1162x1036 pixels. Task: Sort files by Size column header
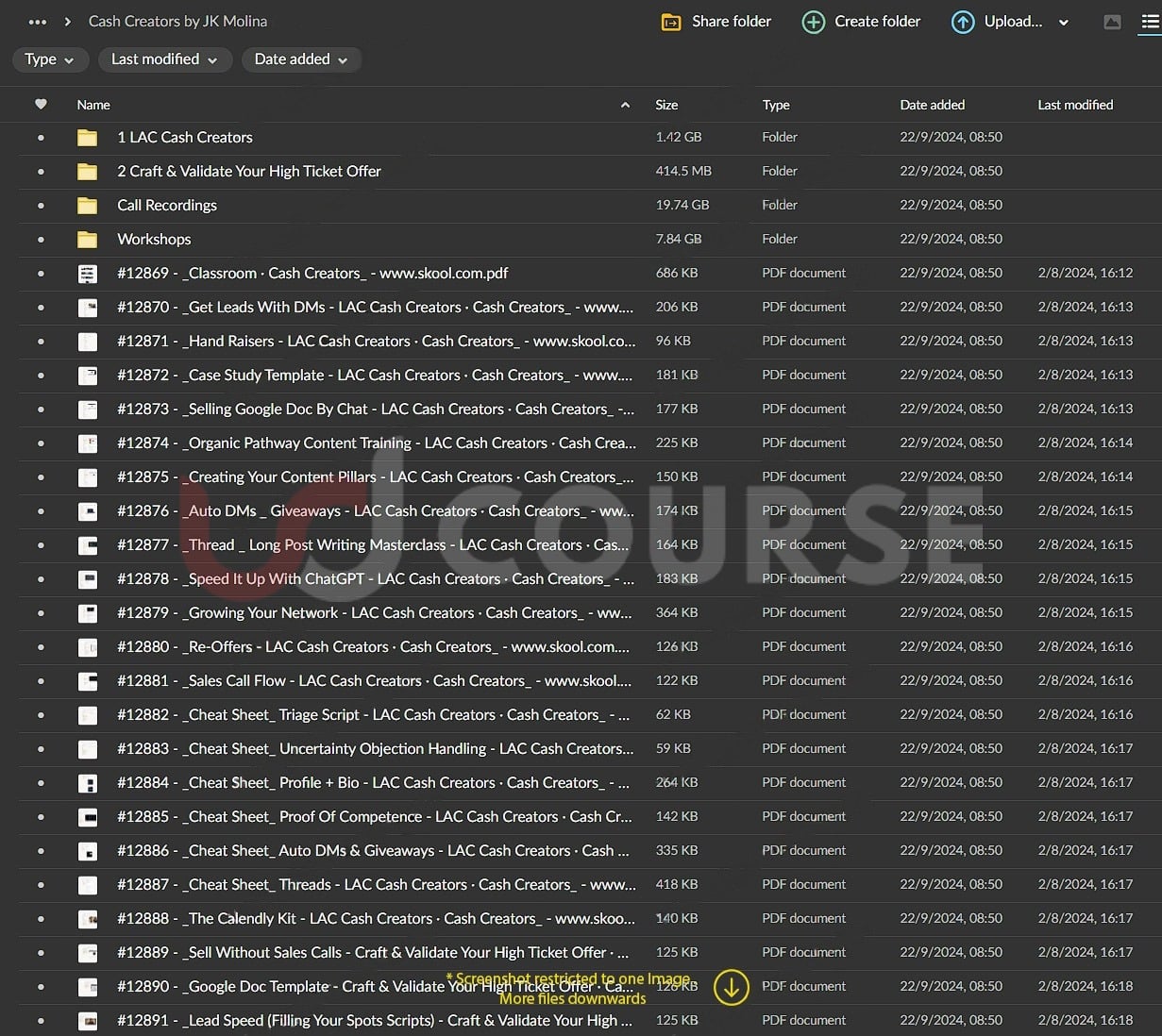pos(666,105)
